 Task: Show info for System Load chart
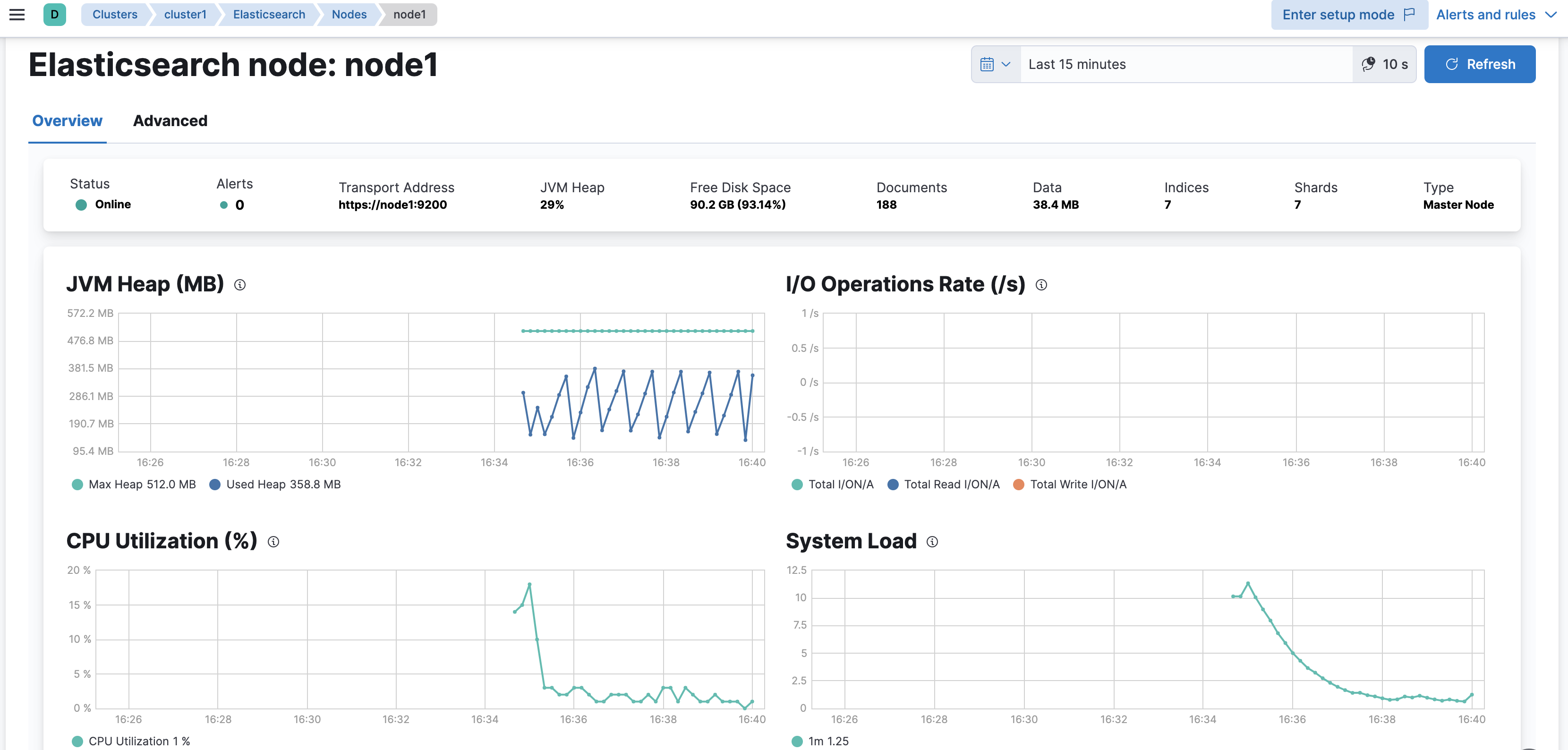coord(932,542)
